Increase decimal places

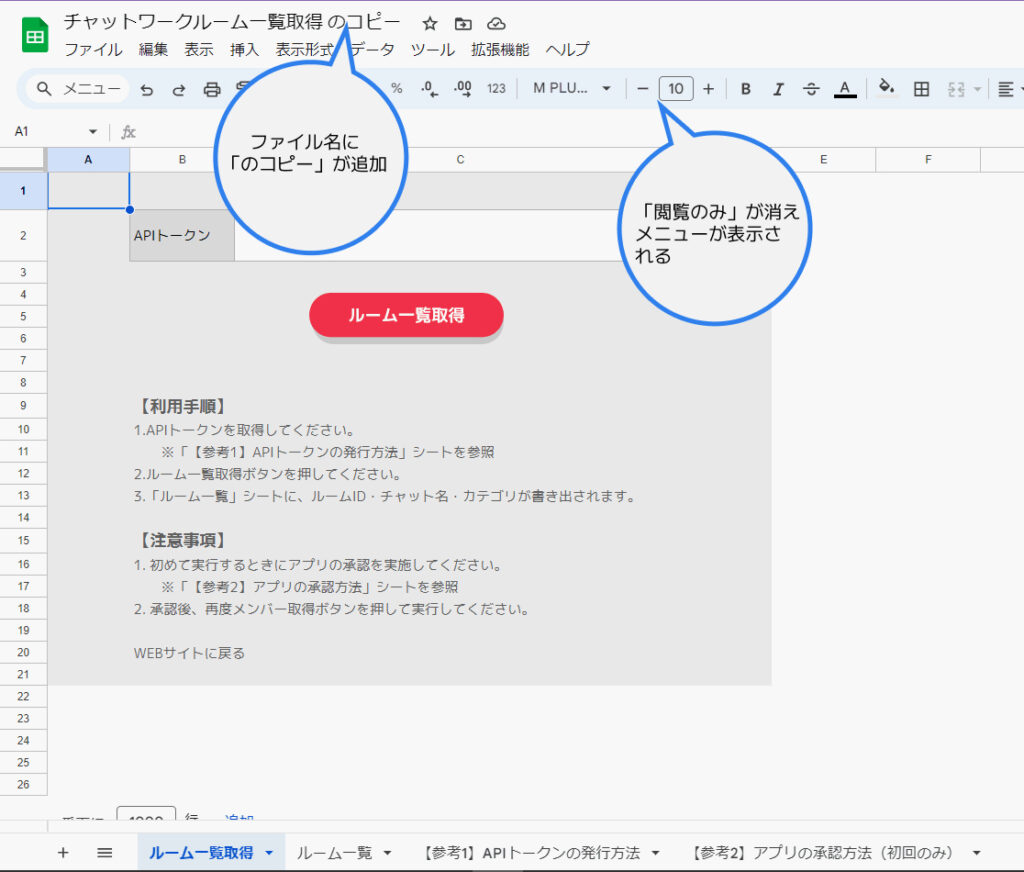coord(462,89)
